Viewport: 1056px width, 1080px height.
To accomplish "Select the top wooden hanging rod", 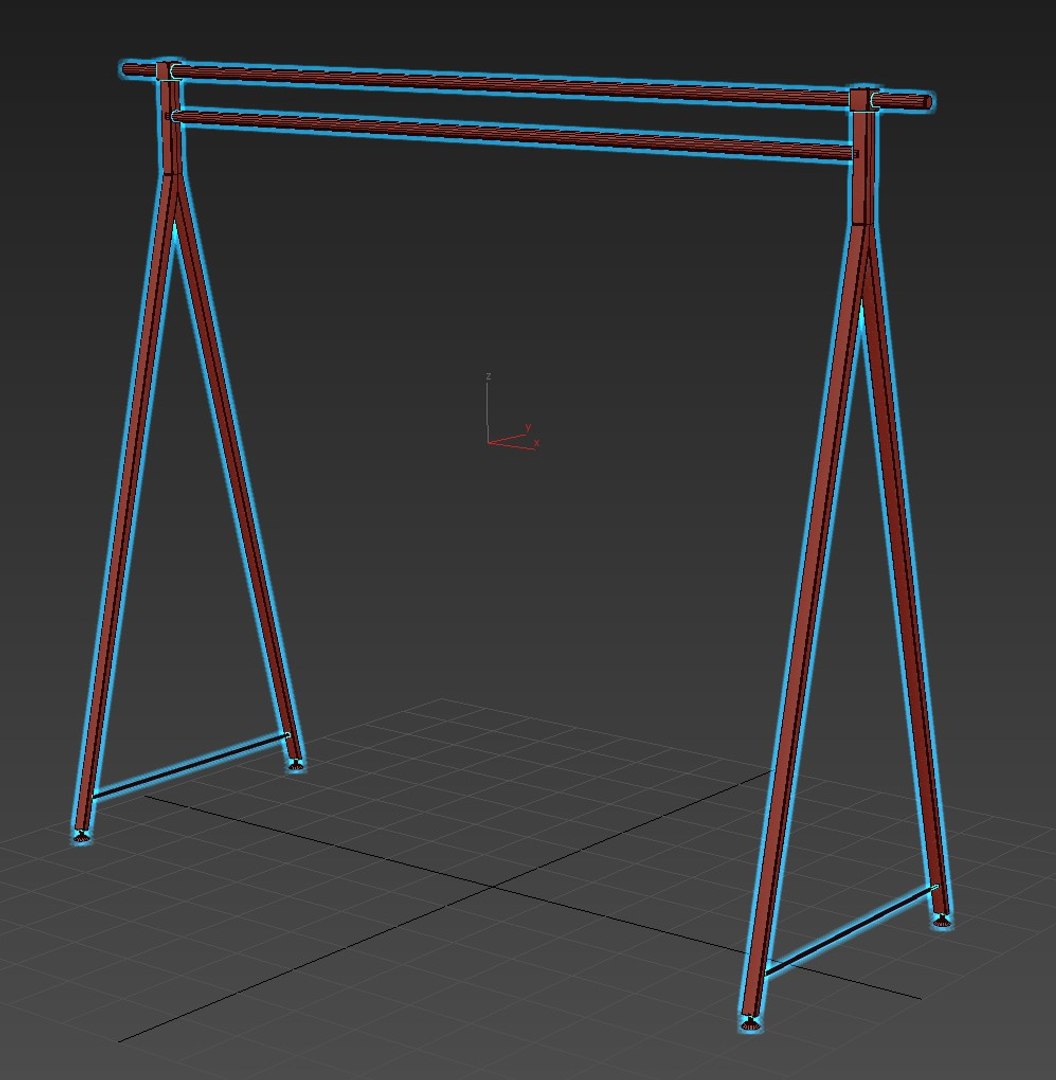I will 527,85.
